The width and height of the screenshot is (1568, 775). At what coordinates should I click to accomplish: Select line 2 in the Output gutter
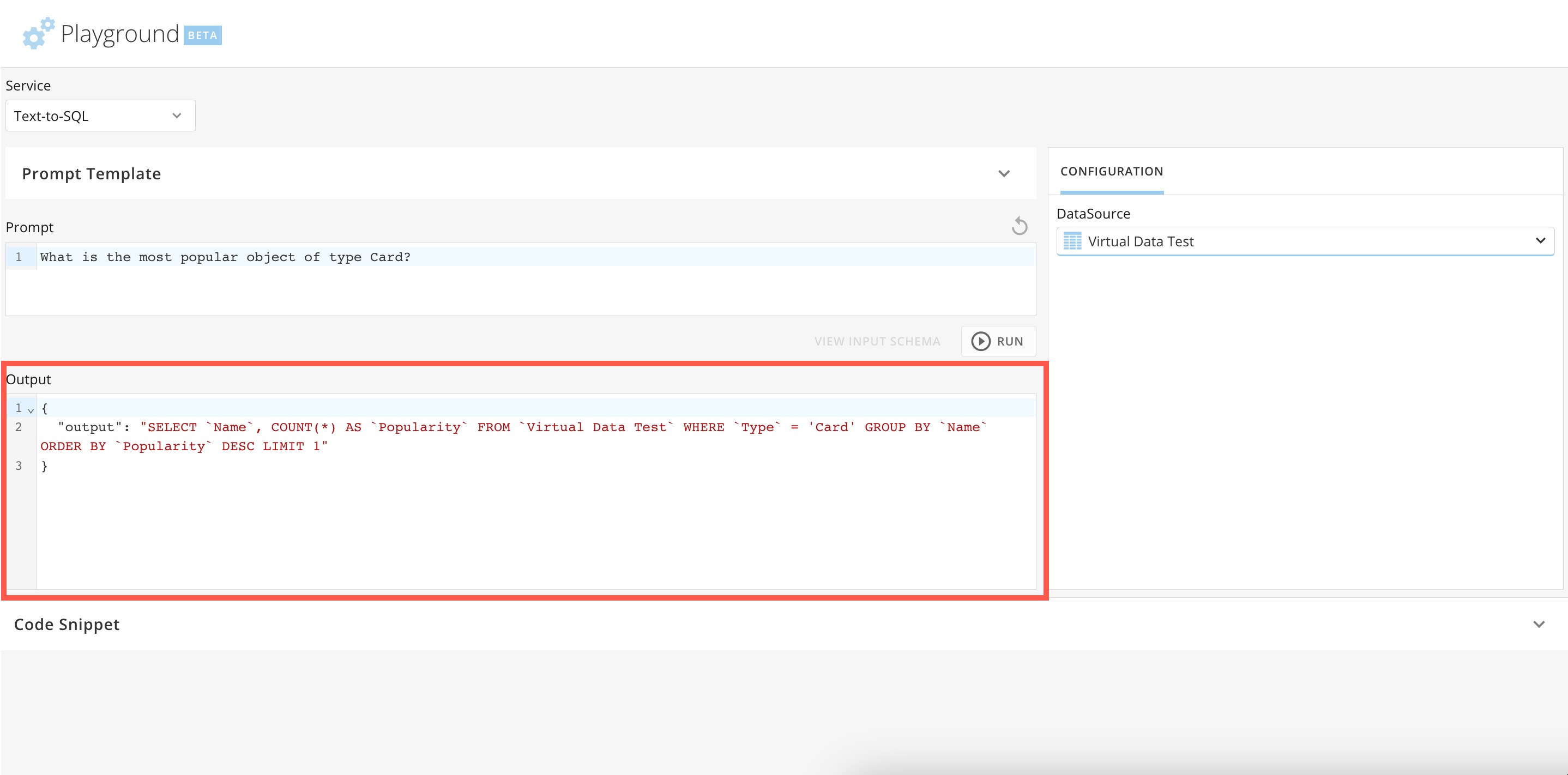click(18, 427)
